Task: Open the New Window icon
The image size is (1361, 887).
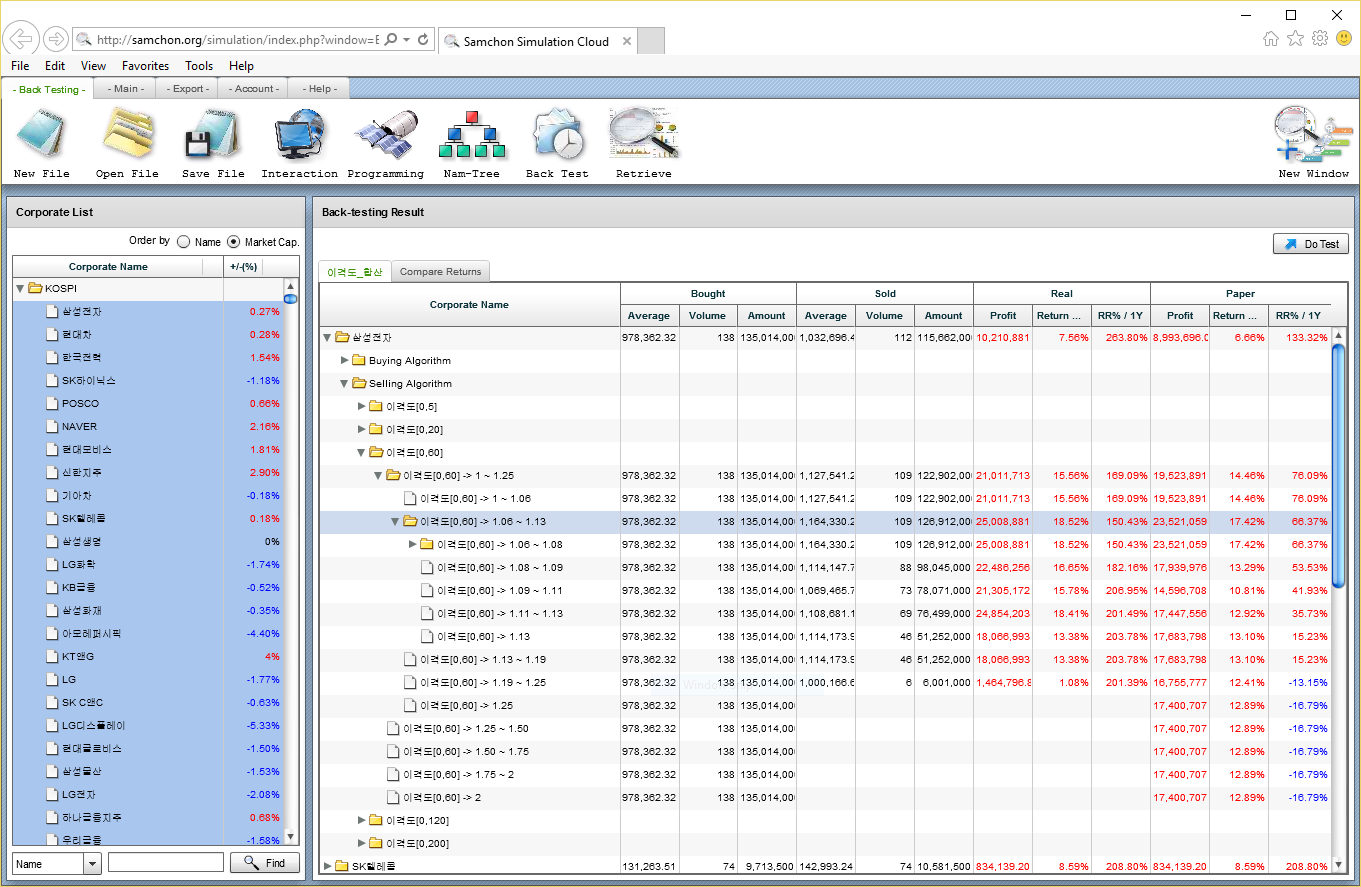Action: click(1313, 135)
